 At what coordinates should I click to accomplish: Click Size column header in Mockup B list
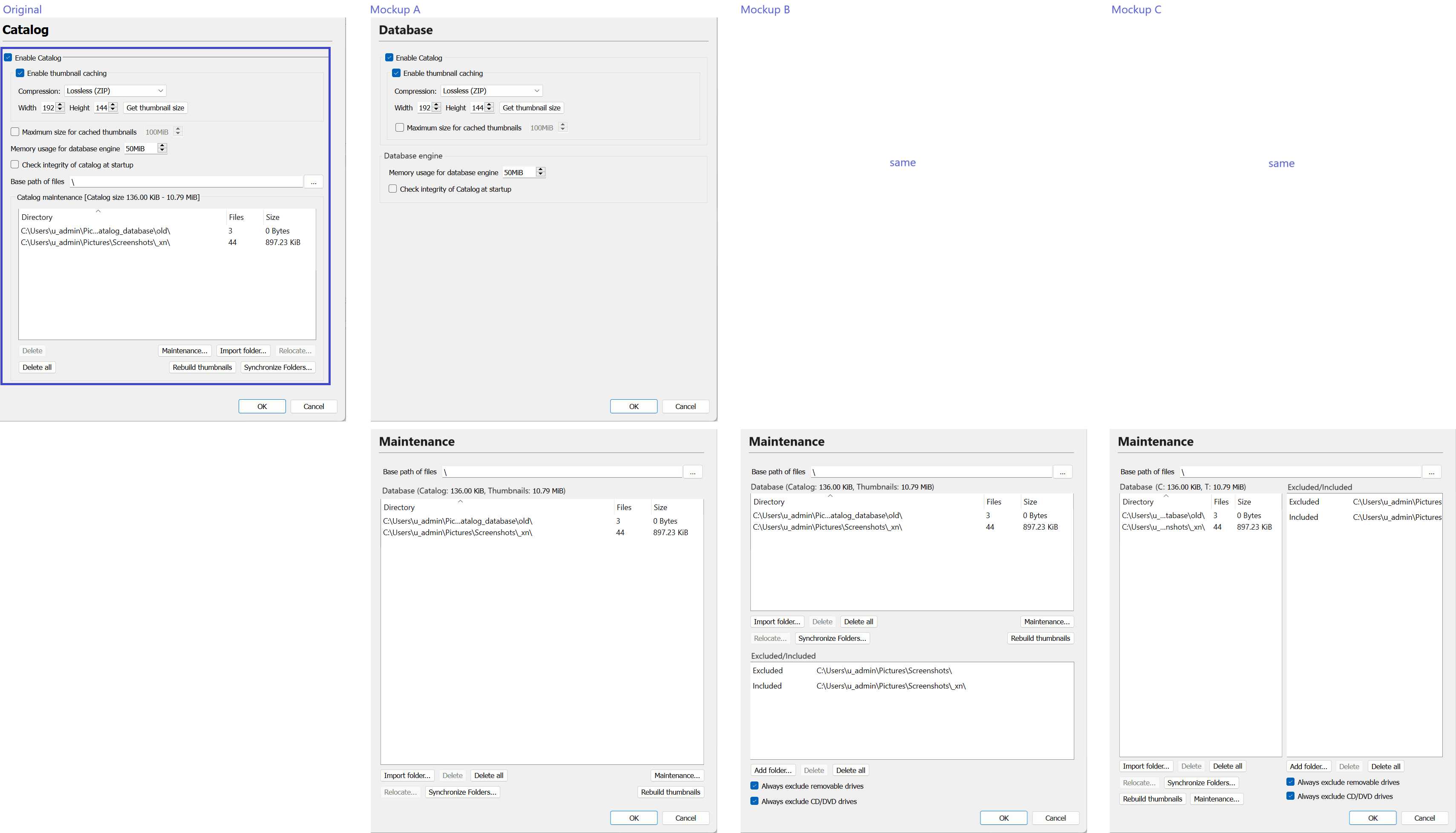1030,502
